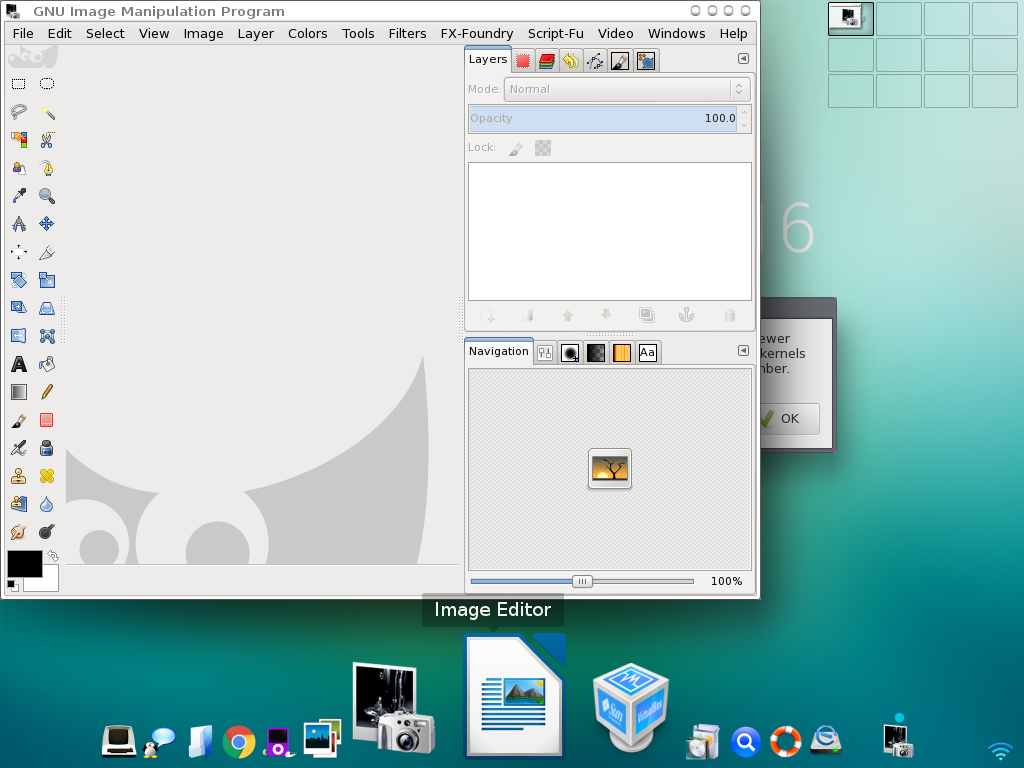The height and width of the screenshot is (768, 1024).
Task: Select the Paintbrush tool
Action: click(x=19, y=420)
